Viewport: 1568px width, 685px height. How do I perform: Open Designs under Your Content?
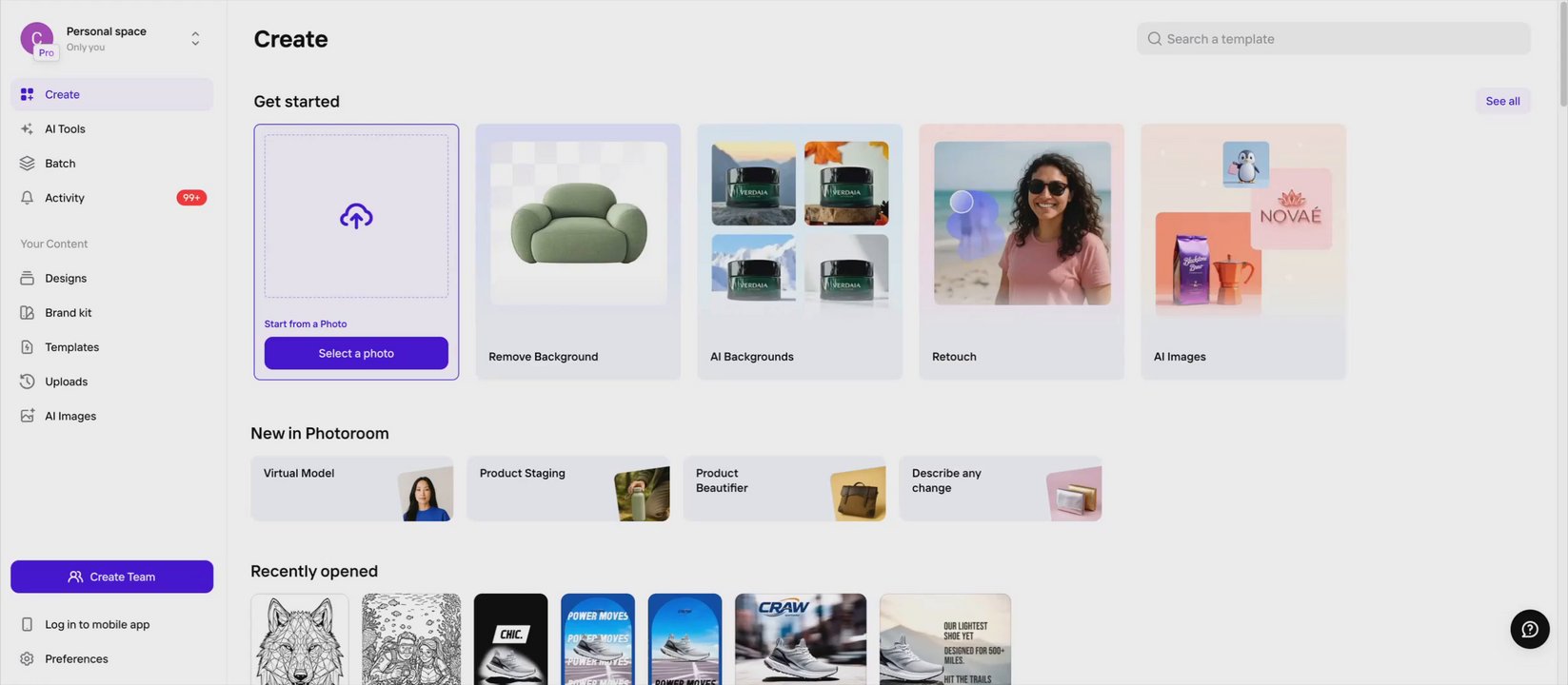click(x=111, y=278)
